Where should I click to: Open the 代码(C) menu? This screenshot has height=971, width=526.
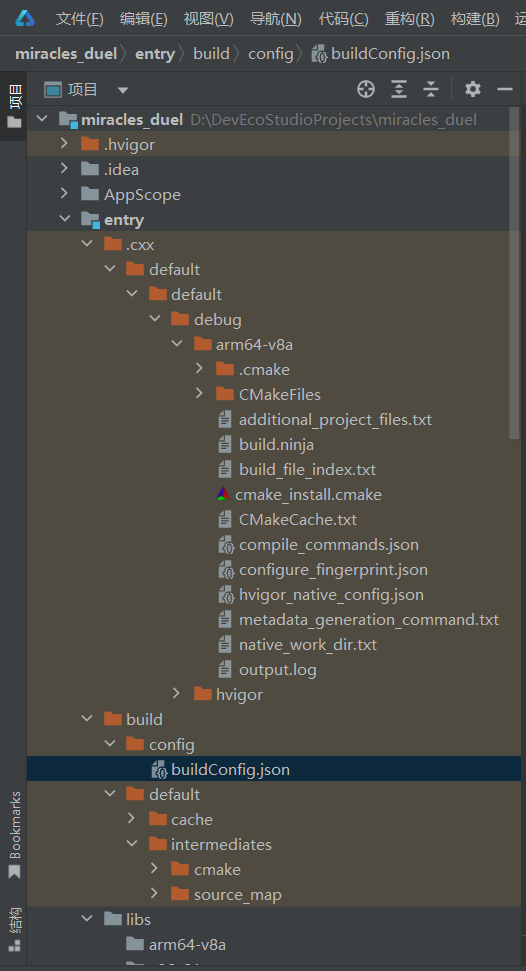coord(343,19)
